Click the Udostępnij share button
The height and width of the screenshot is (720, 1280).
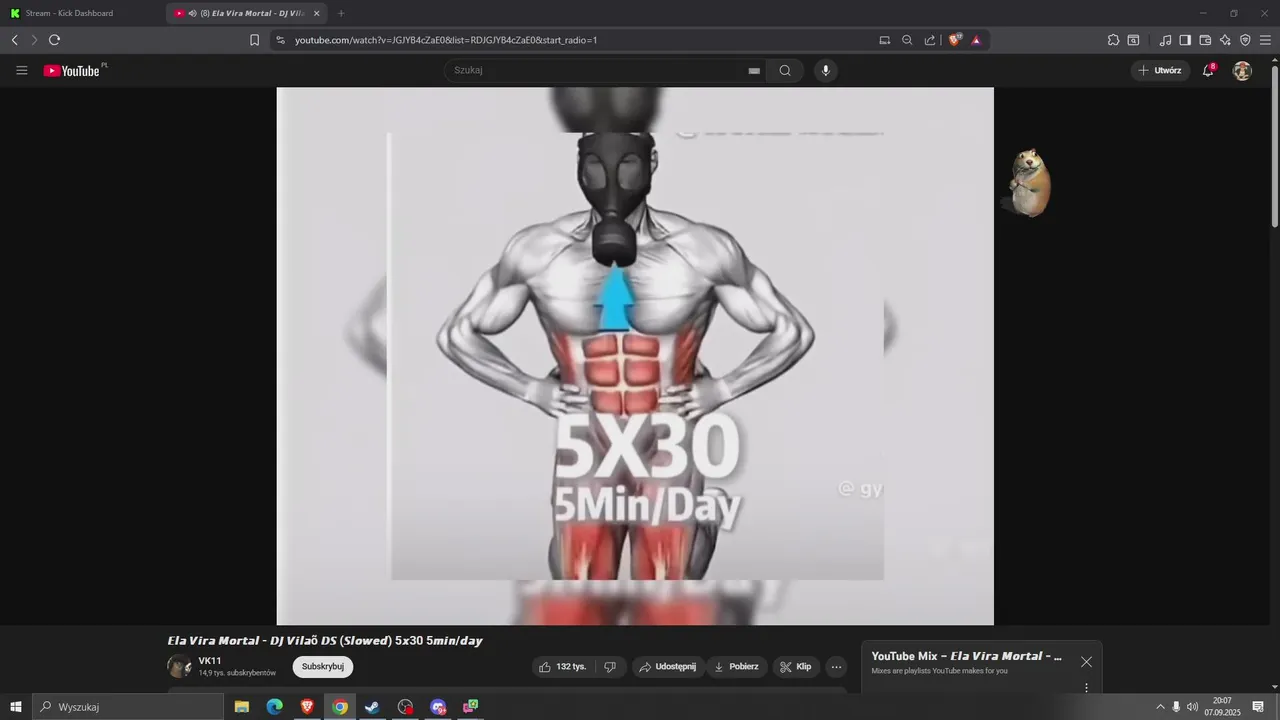(x=667, y=667)
